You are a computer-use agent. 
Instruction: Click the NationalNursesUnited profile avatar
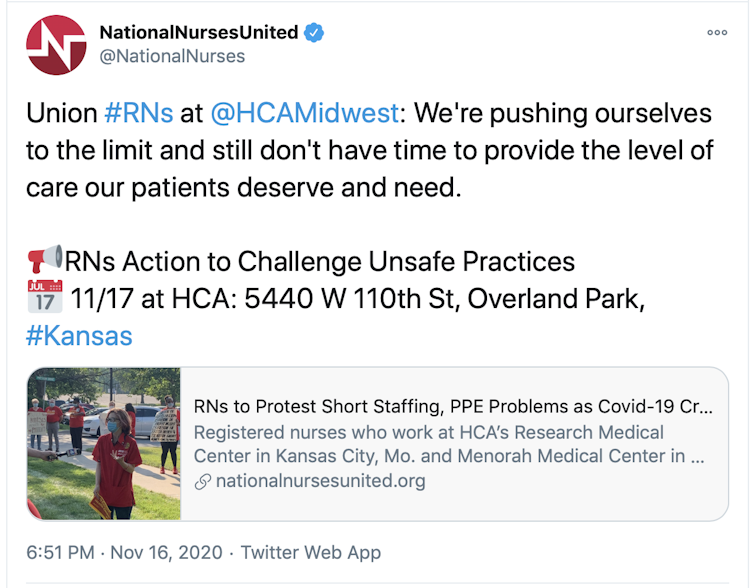56,45
